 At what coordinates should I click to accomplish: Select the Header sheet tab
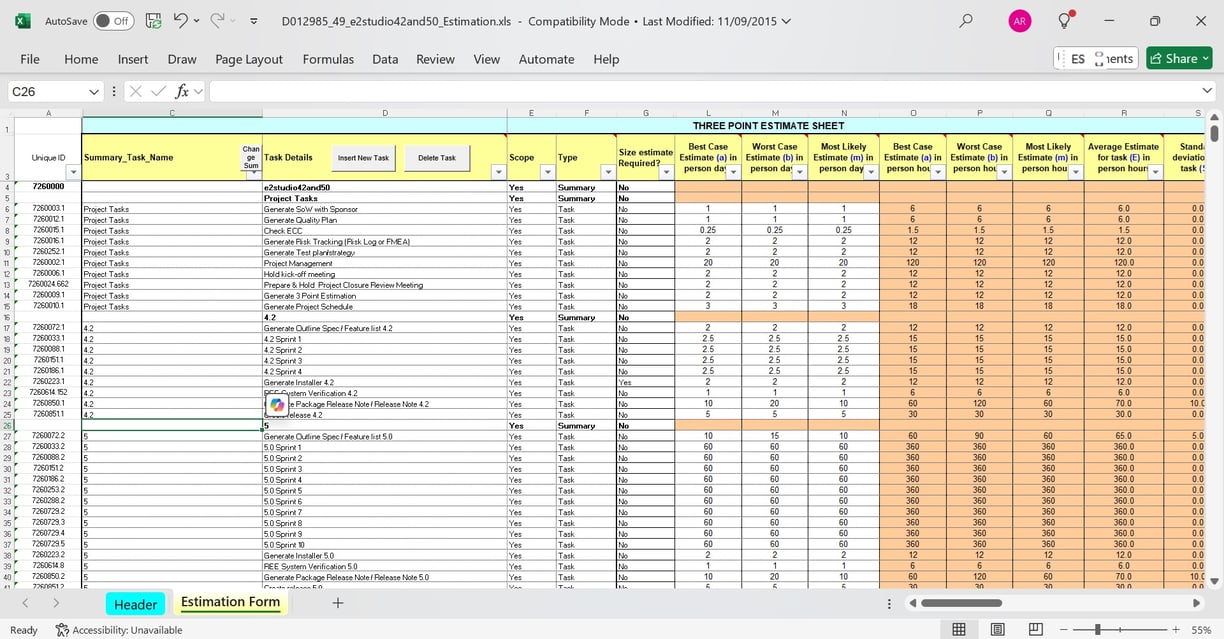135,604
